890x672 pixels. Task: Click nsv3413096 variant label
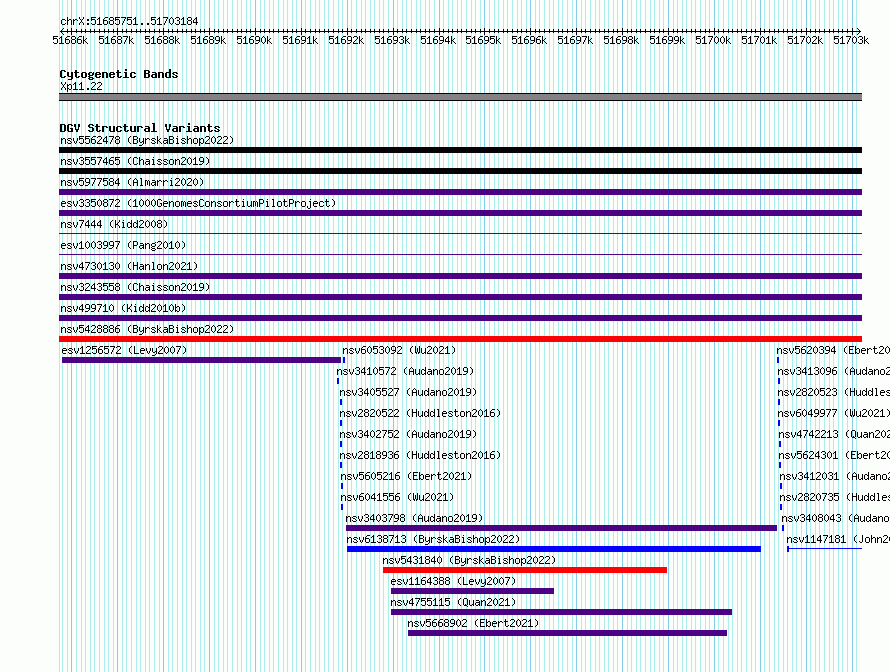click(x=834, y=371)
